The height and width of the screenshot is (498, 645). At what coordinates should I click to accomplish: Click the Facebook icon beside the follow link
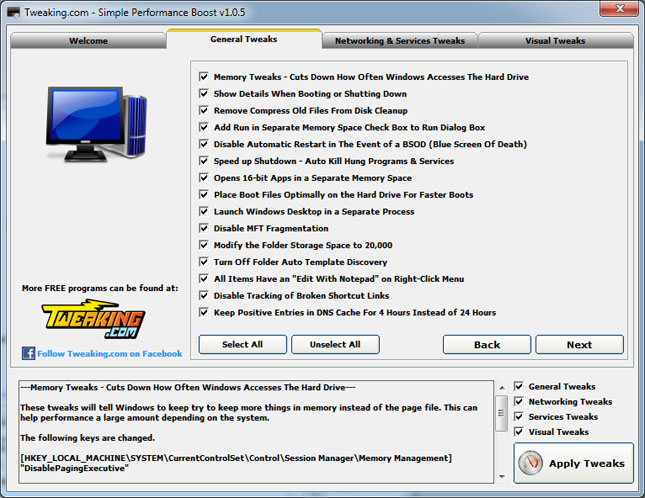point(27,353)
